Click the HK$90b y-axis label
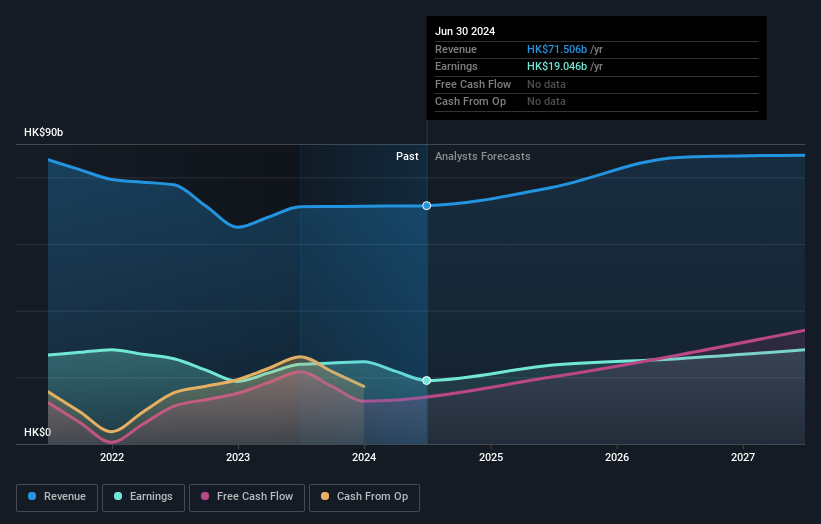The width and height of the screenshot is (821, 524). 43,132
